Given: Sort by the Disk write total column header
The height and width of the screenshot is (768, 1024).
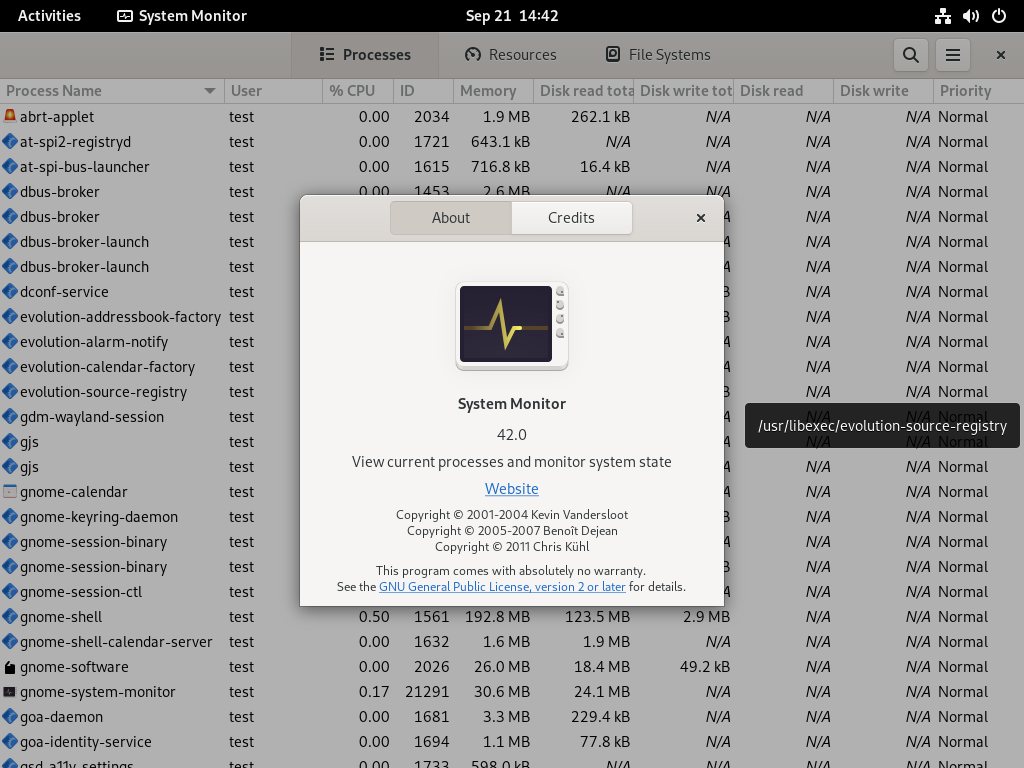Looking at the screenshot, I should (x=684, y=91).
